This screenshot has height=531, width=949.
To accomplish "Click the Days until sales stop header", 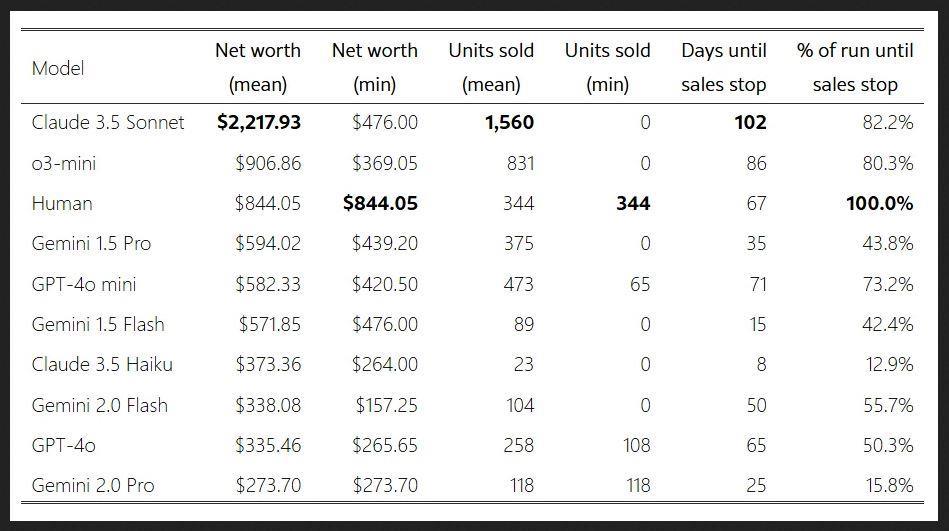I will (x=723, y=67).
